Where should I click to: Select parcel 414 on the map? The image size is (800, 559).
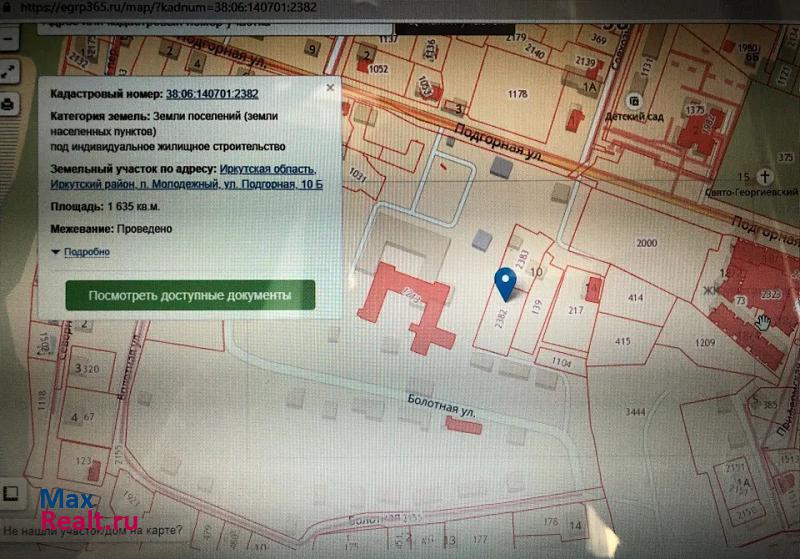[x=633, y=298]
